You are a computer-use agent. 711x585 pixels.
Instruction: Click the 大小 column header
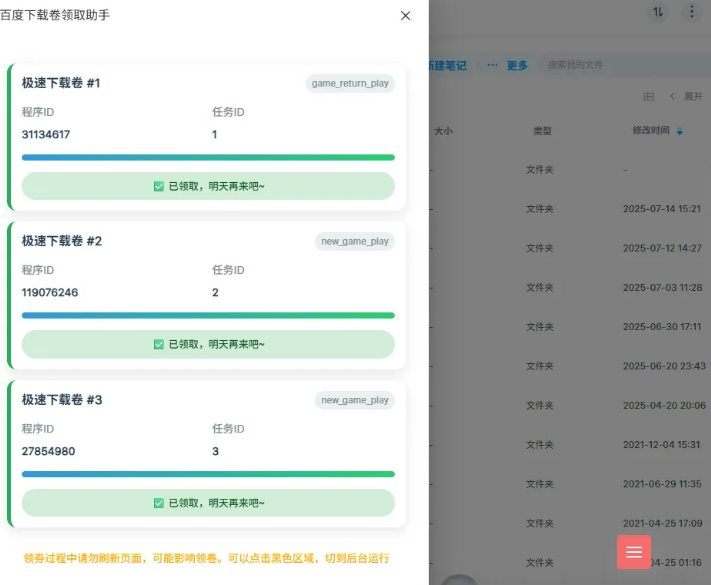coord(443,131)
